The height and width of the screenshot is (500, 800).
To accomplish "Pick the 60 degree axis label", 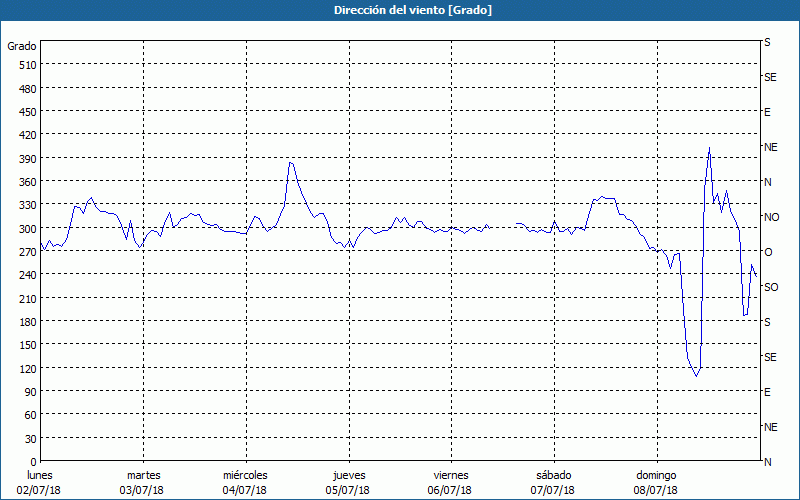I will 31,415.
